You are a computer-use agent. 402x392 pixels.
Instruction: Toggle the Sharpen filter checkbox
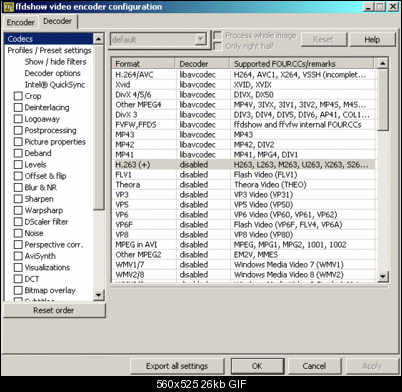point(18,199)
